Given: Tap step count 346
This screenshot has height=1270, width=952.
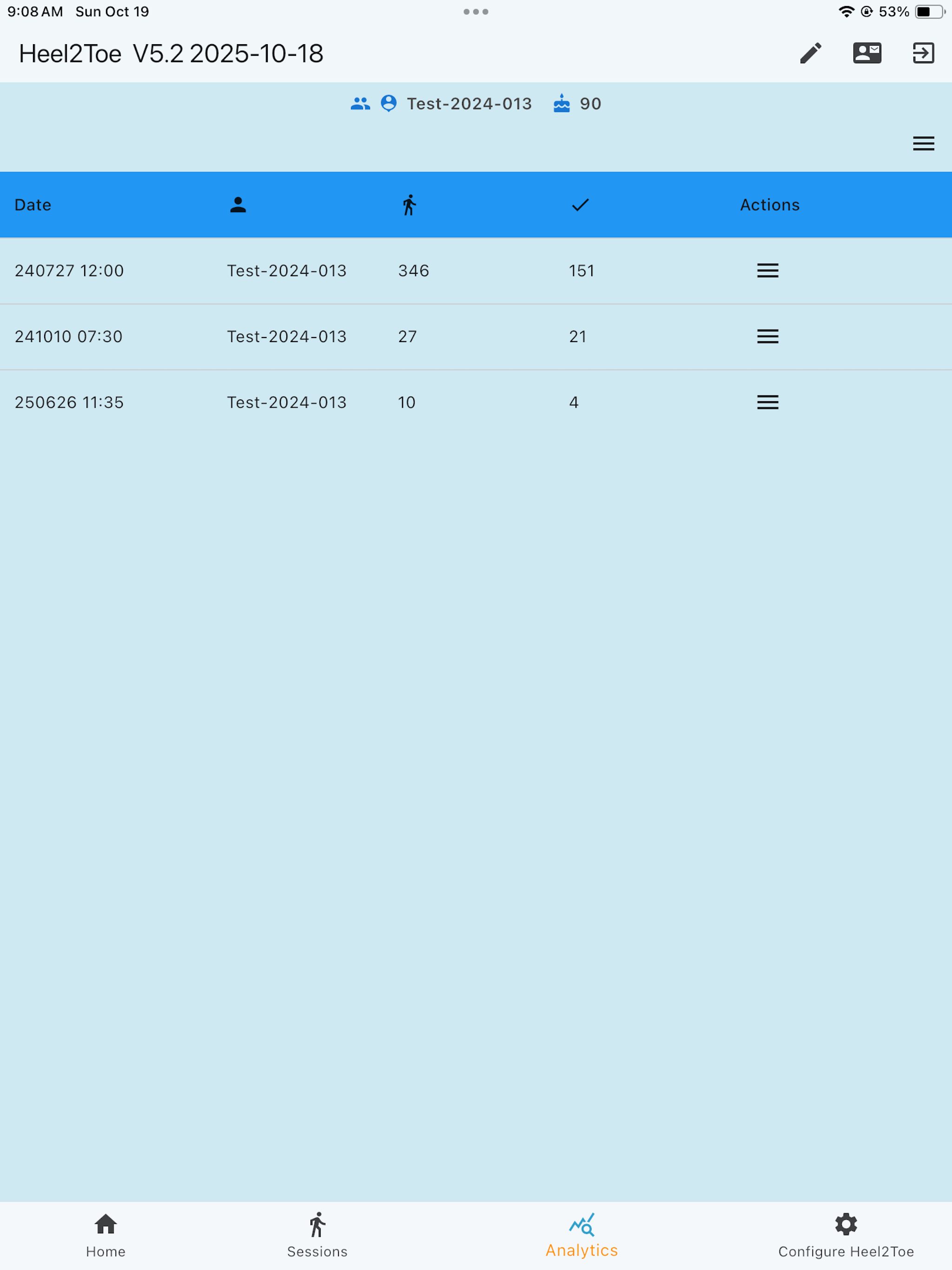Looking at the screenshot, I should tap(413, 271).
